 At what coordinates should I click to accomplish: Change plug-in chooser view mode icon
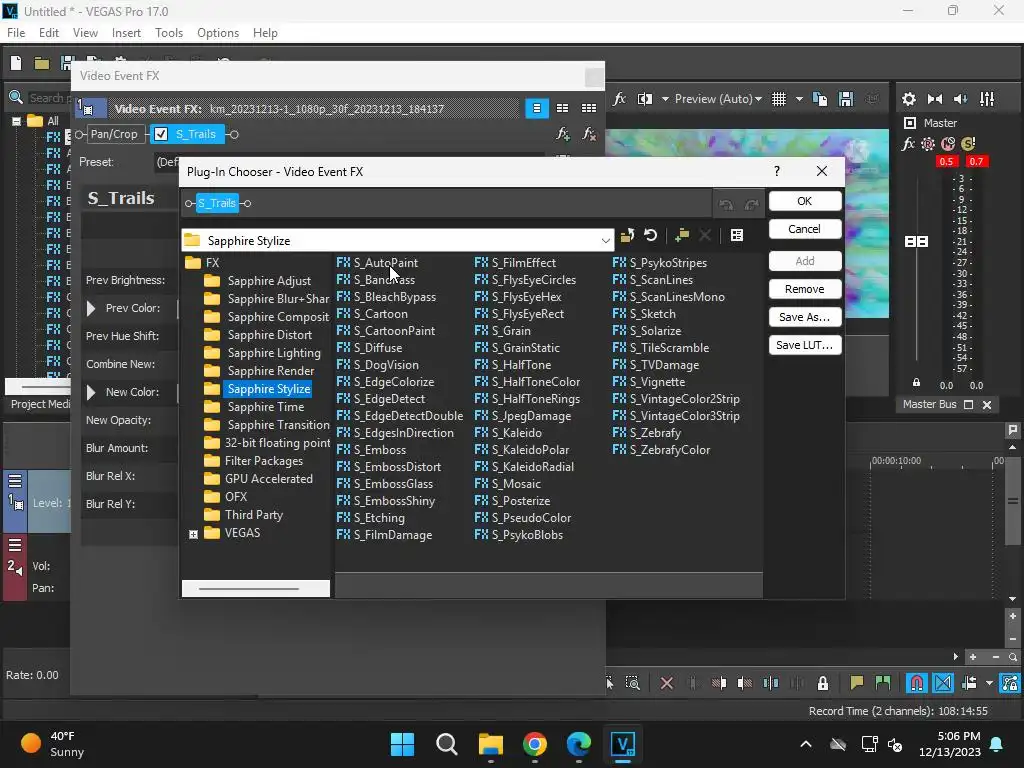coord(737,235)
